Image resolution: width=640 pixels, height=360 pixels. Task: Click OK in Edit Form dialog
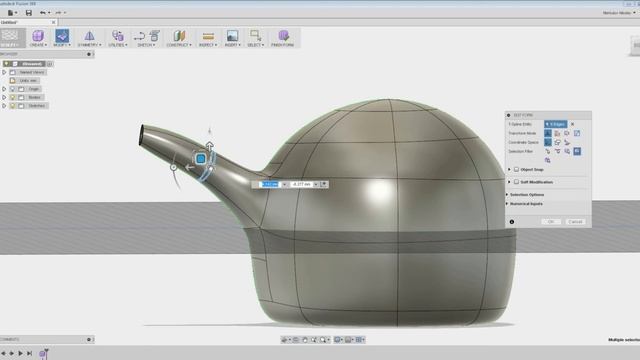click(551, 222)
